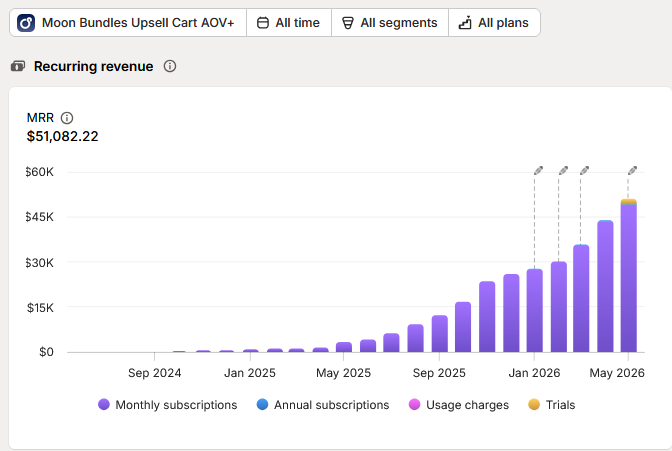Screen dimensions: 672x451
Task: Click the annotation pencil above Jan 2026 bar
Action: click(x=538, y=171)
